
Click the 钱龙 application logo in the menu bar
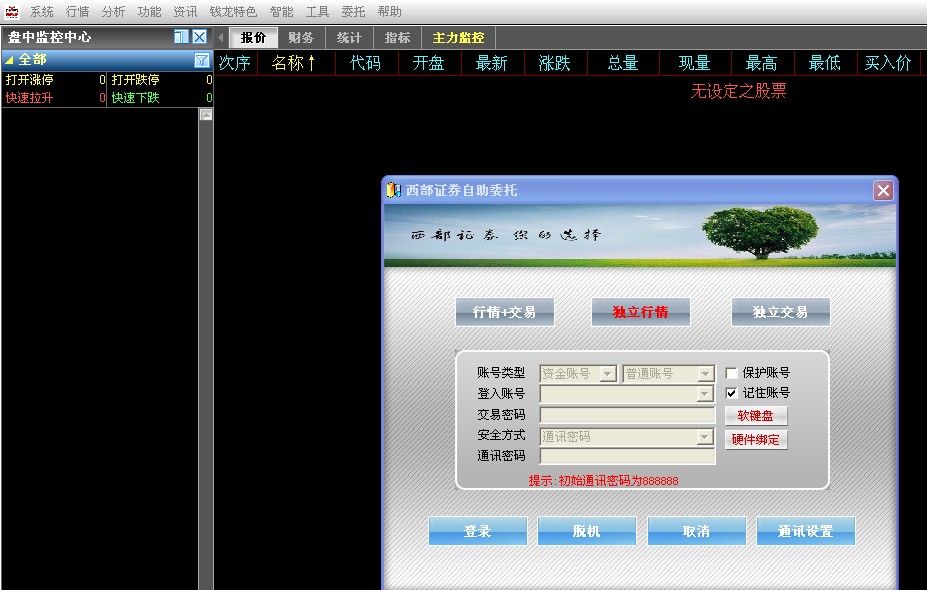point(10,10)
